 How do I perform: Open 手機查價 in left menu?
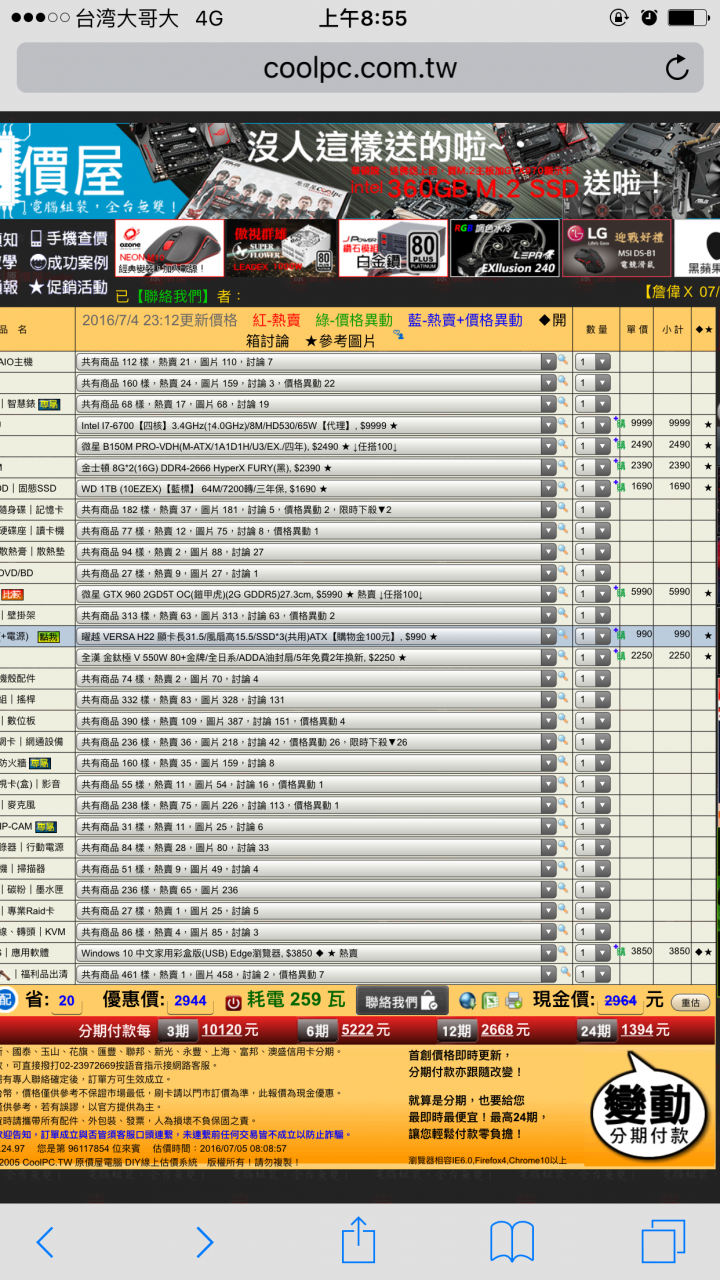tap(69, 238)
